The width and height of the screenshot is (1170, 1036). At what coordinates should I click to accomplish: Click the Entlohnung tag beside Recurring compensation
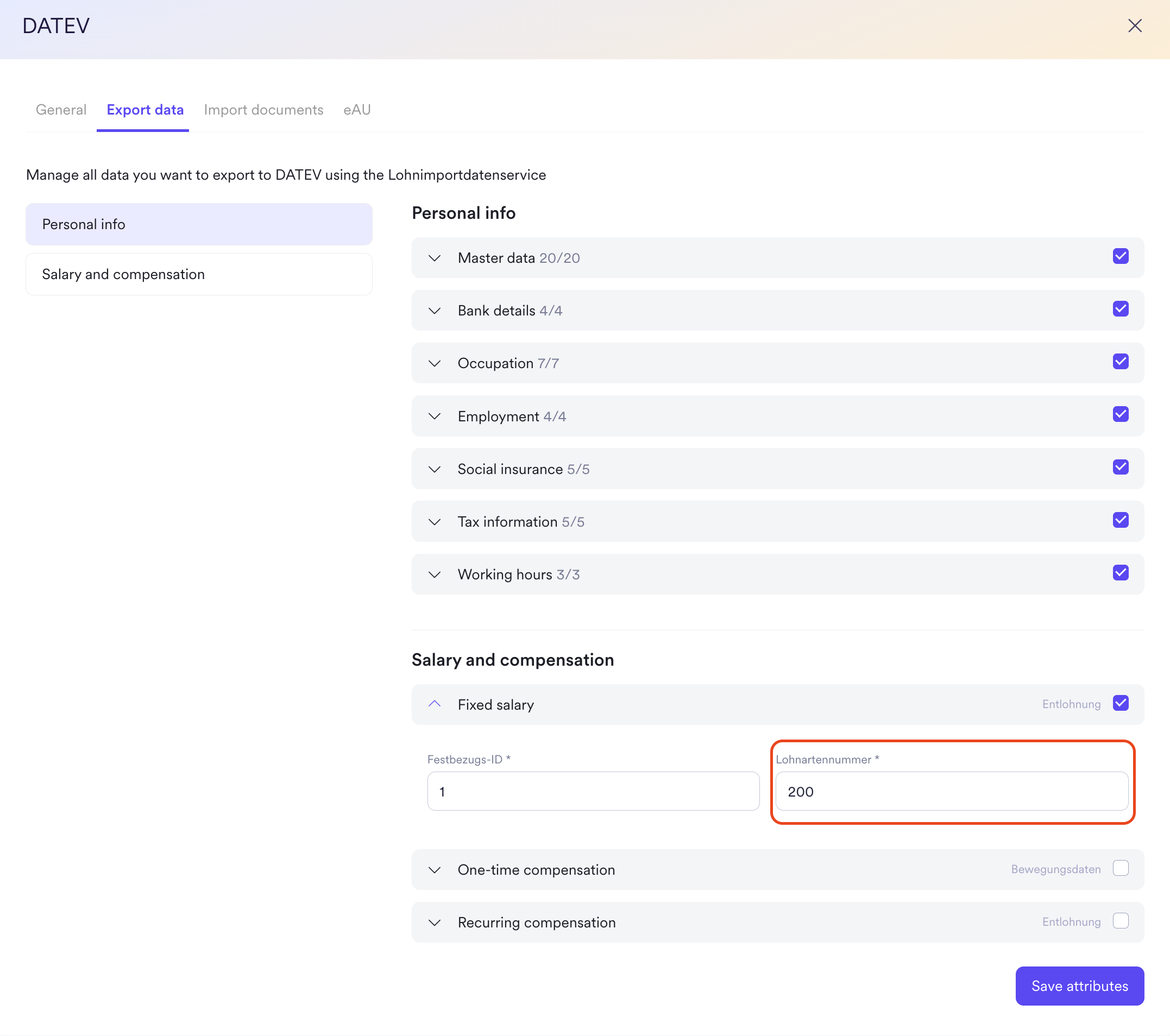point(1071,922)
